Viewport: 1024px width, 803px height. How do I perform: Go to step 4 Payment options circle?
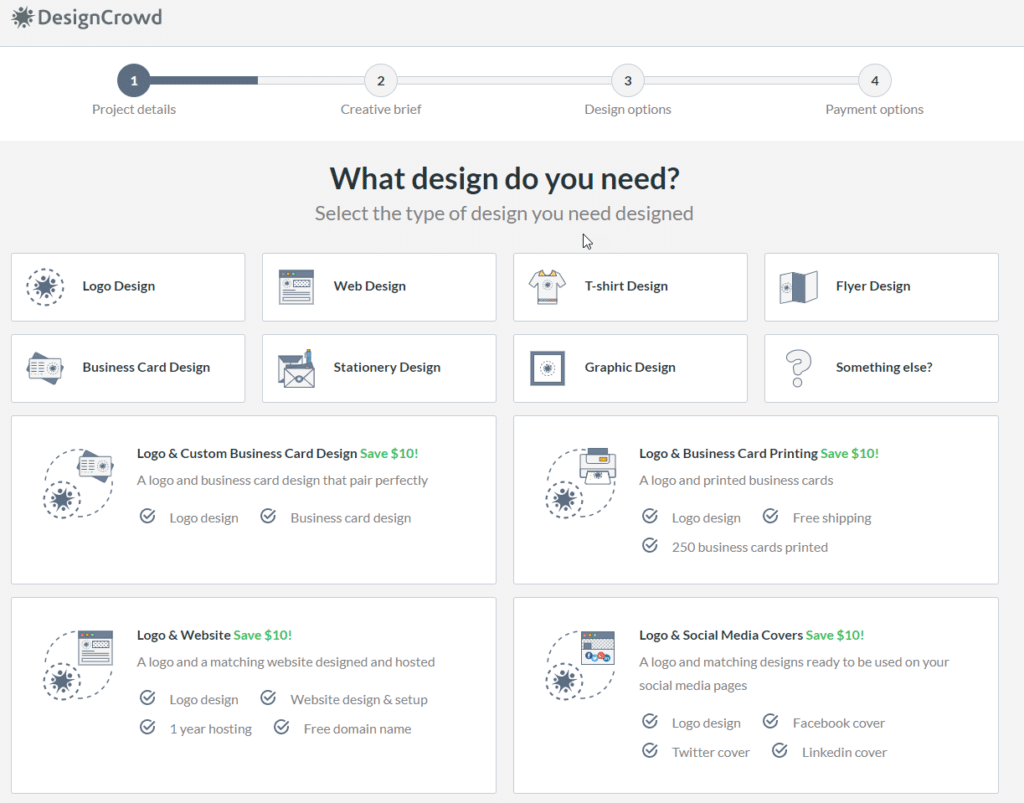(874, 80)
